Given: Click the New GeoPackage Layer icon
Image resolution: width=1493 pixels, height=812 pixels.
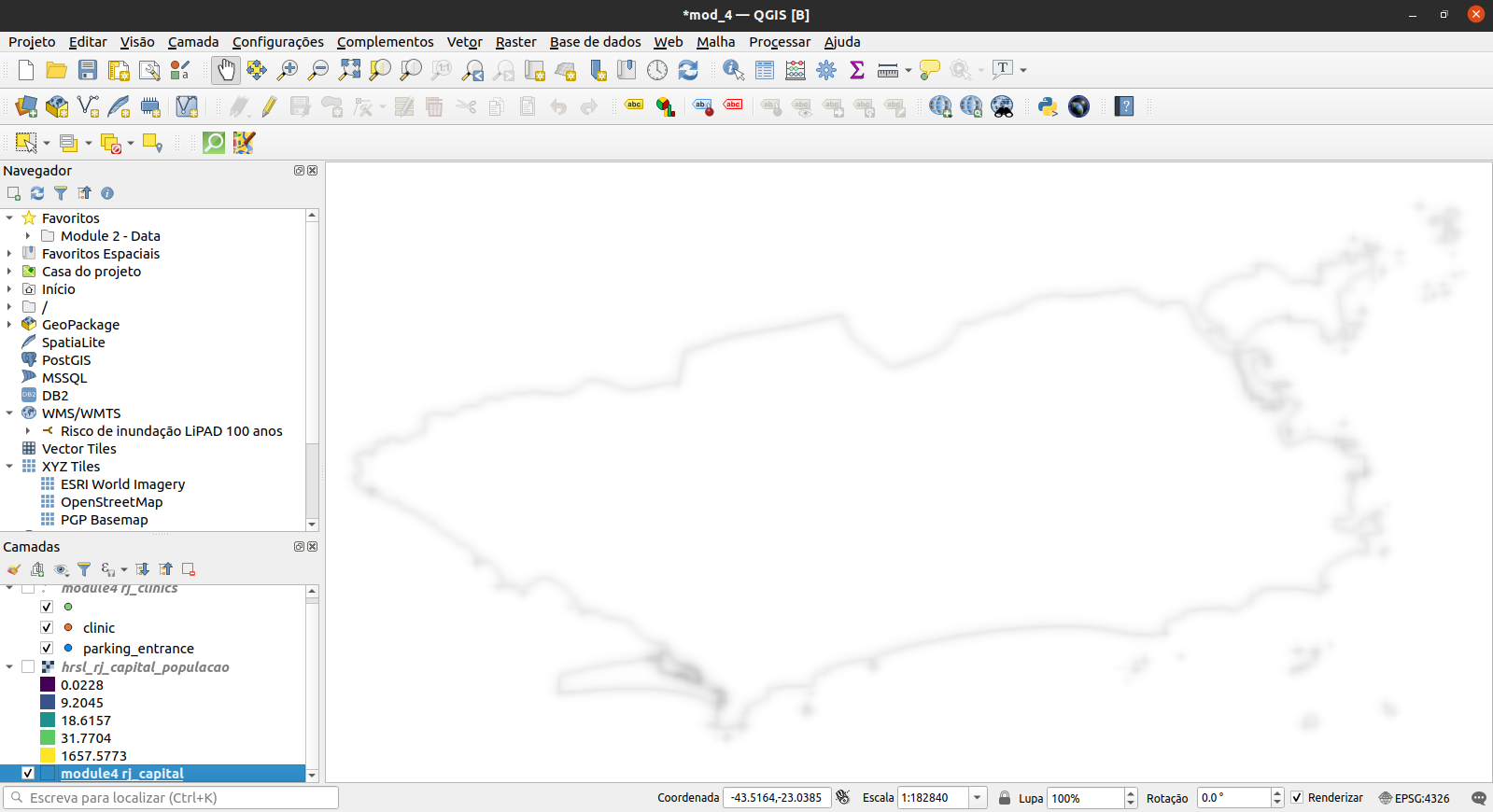Looking at the screenshot, I should pyautogui.click(x=57, y=106).
